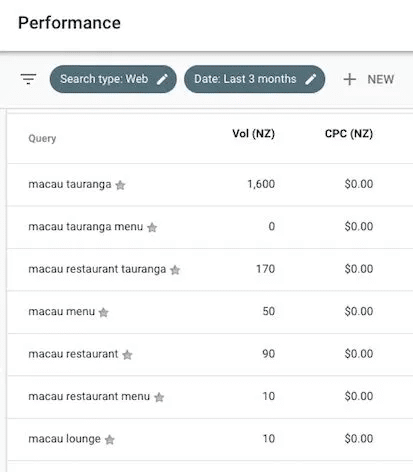
Task: Select the macau restaurant query text
Action: pyautogui.click(x=73, y=354)
